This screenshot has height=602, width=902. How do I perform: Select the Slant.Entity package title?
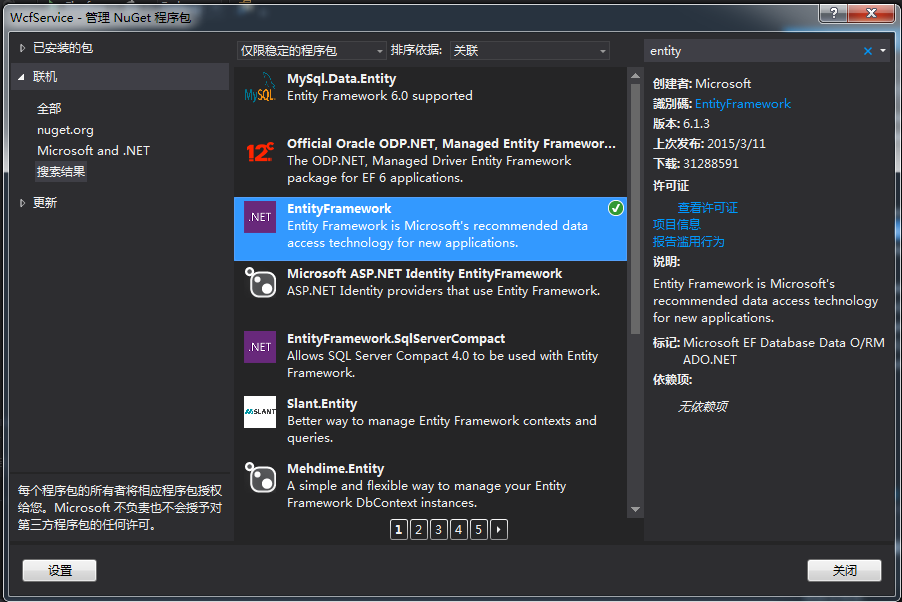coord(322,404)
